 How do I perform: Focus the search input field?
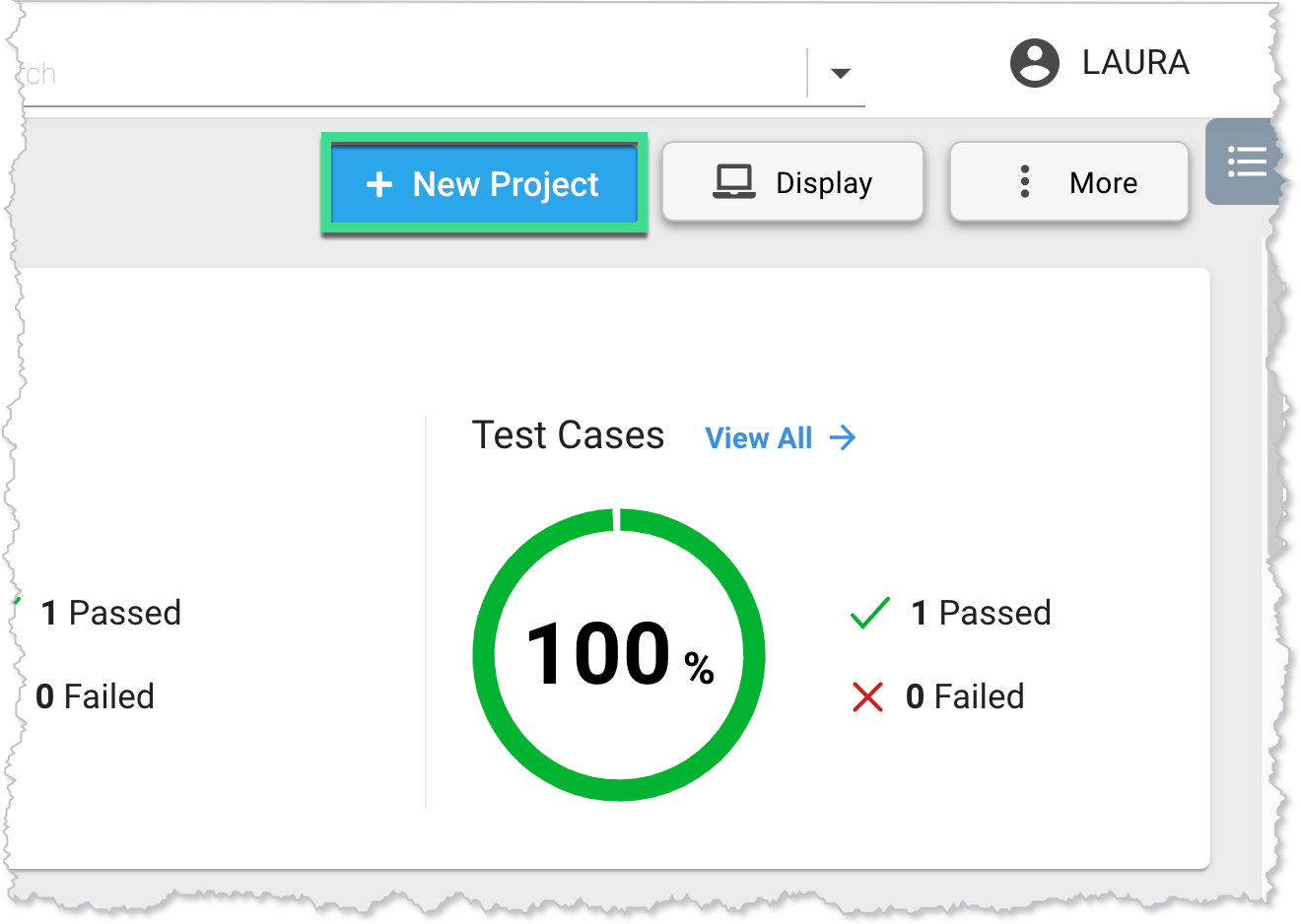coord(394,74)
